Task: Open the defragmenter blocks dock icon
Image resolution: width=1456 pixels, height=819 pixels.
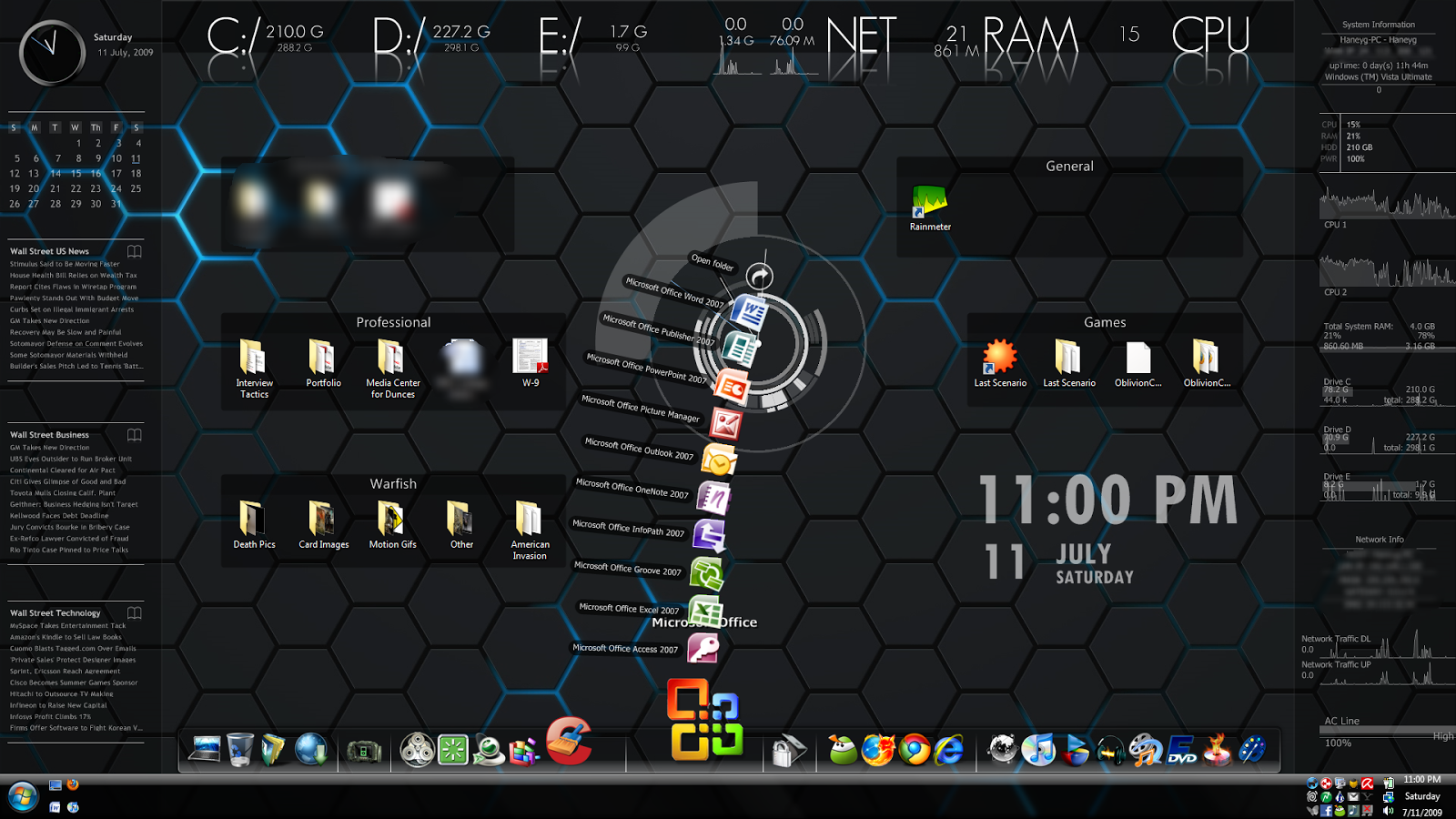Action: coord(524,751)
